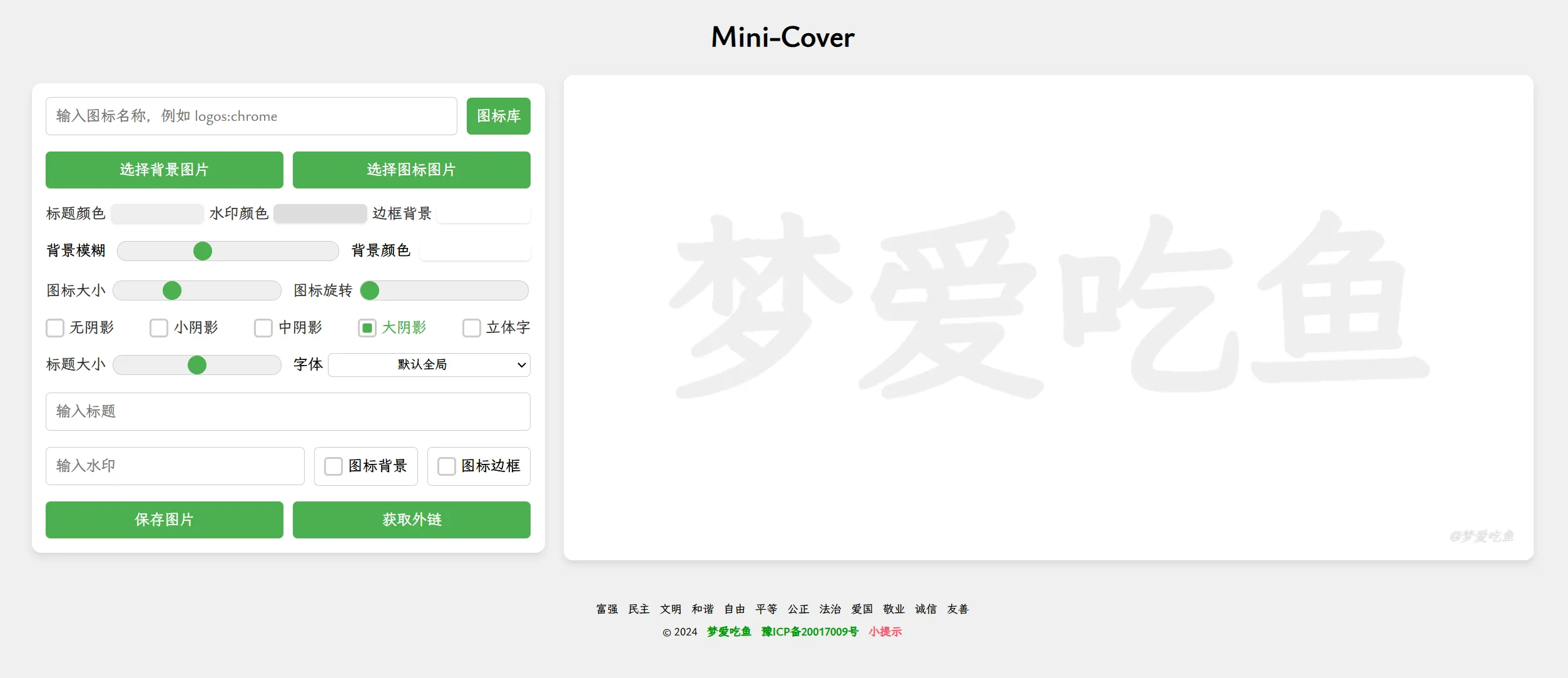Enable the 无阴影 shadow option

54,328
